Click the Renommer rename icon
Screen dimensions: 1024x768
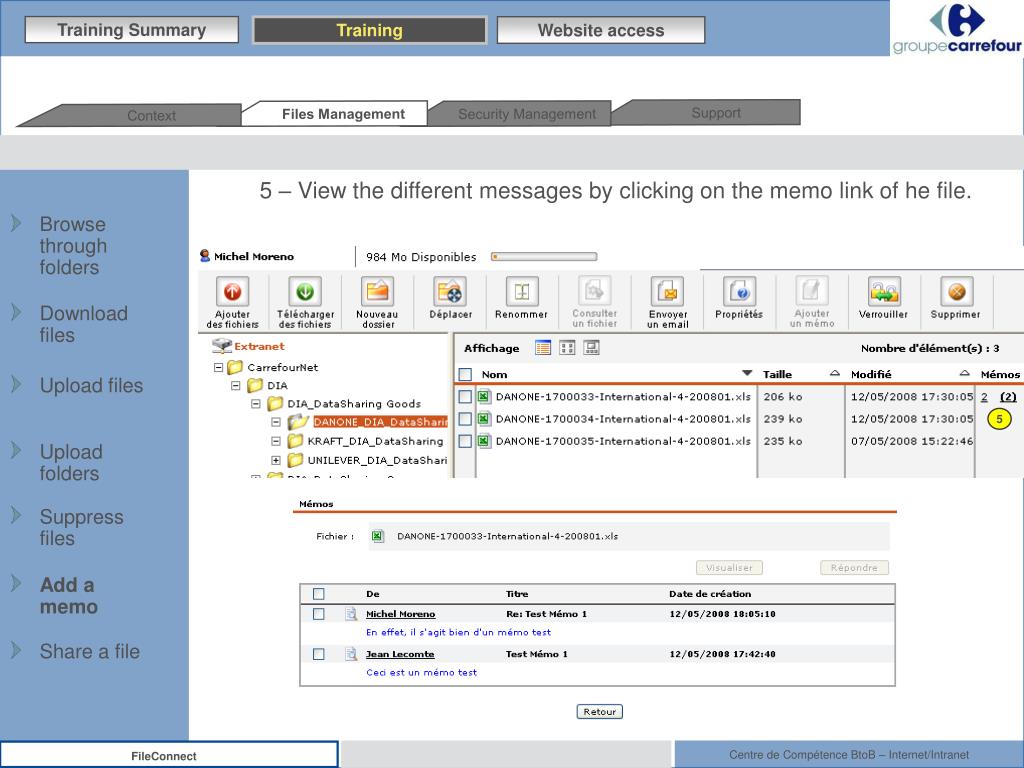click(522, 291)
